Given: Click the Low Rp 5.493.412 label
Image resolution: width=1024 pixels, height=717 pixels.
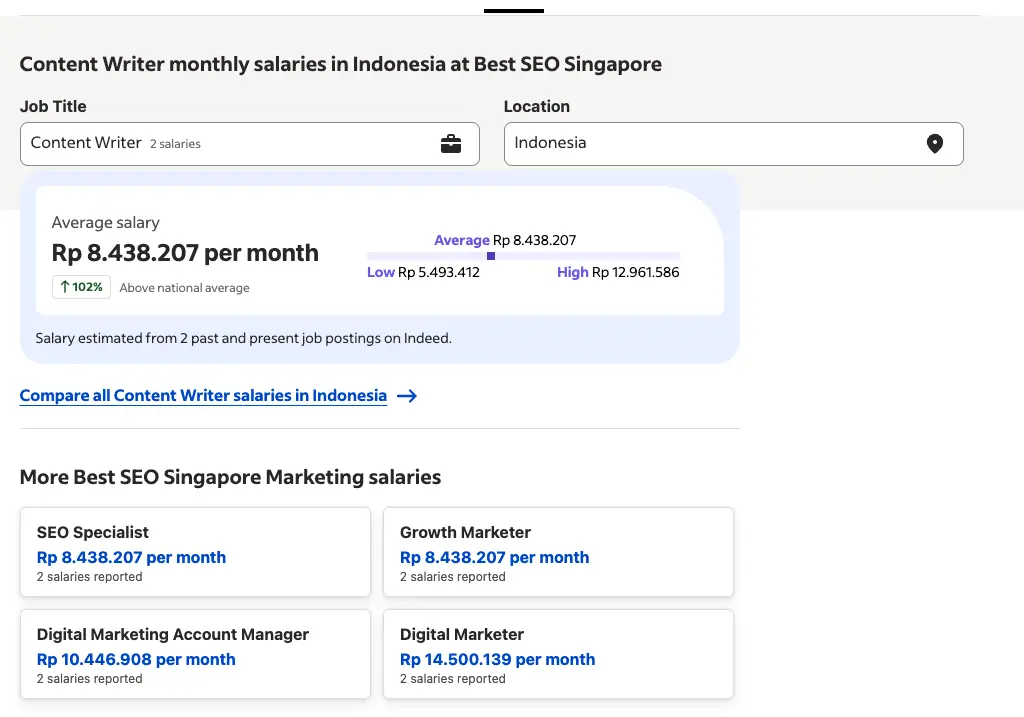Looking at the screenshot, I should tap(423, 272).
